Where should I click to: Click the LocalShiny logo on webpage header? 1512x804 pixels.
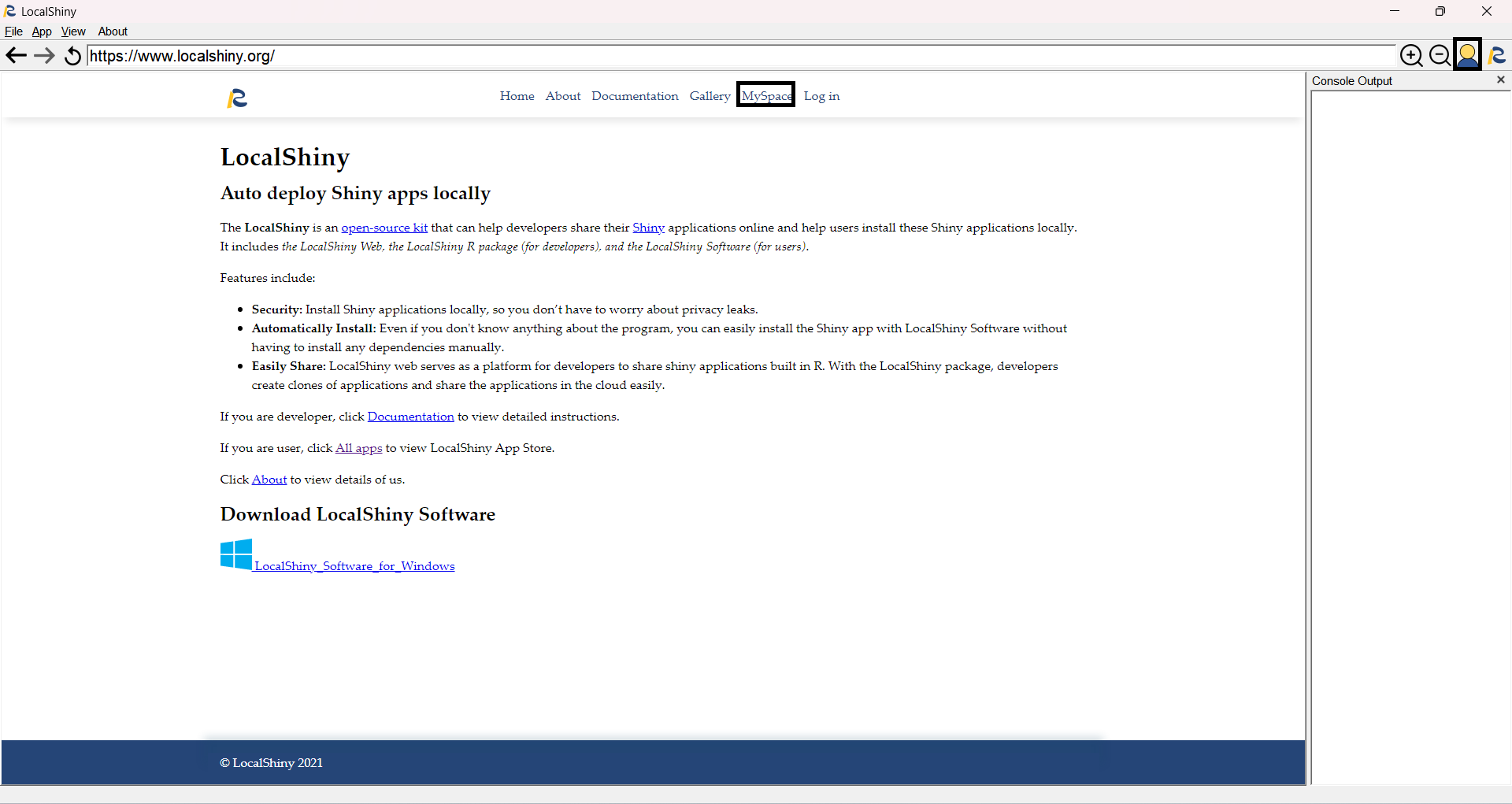pyautogui.click(x=237, y=98)
